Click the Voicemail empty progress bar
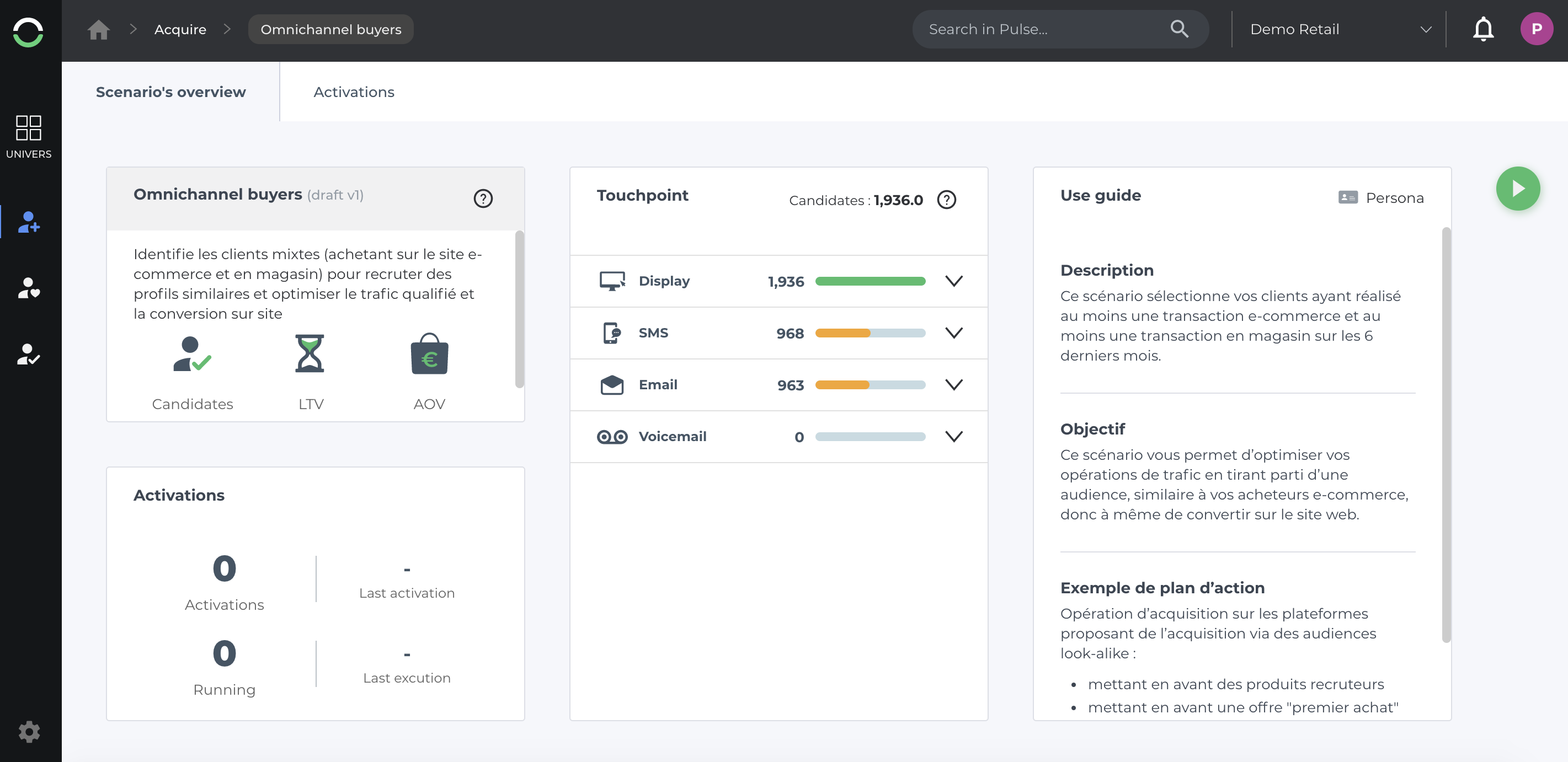This screenshot has width=1568, height=762. (870, 437)
